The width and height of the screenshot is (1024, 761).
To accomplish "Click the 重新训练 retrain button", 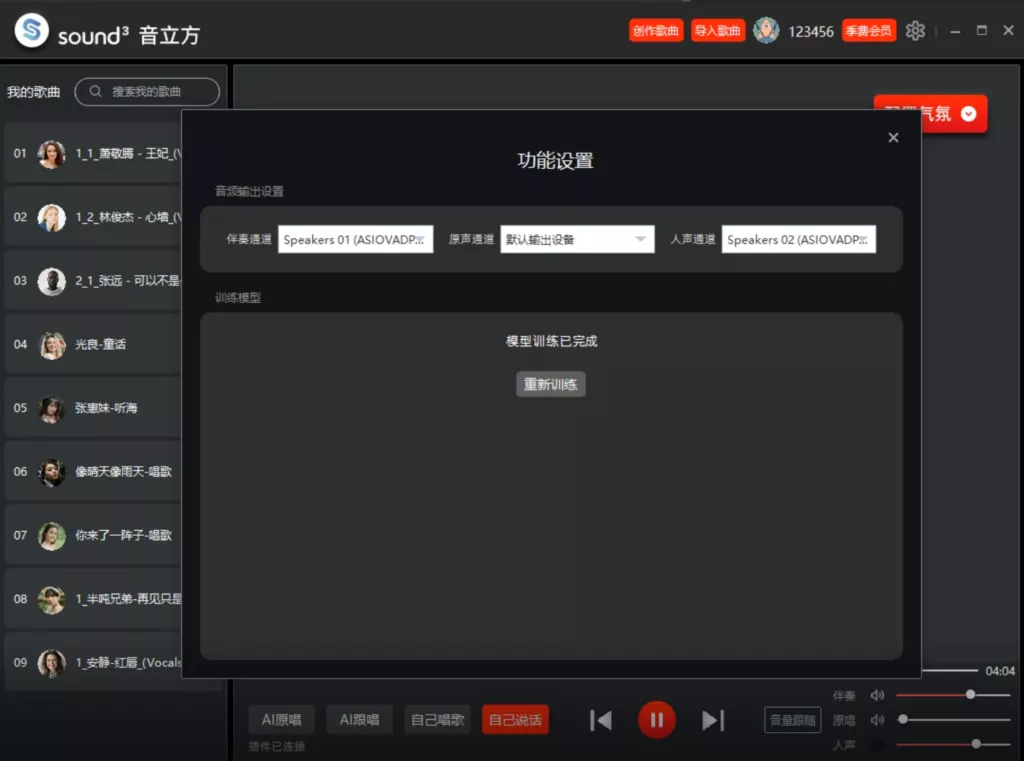I will (551, 384).
